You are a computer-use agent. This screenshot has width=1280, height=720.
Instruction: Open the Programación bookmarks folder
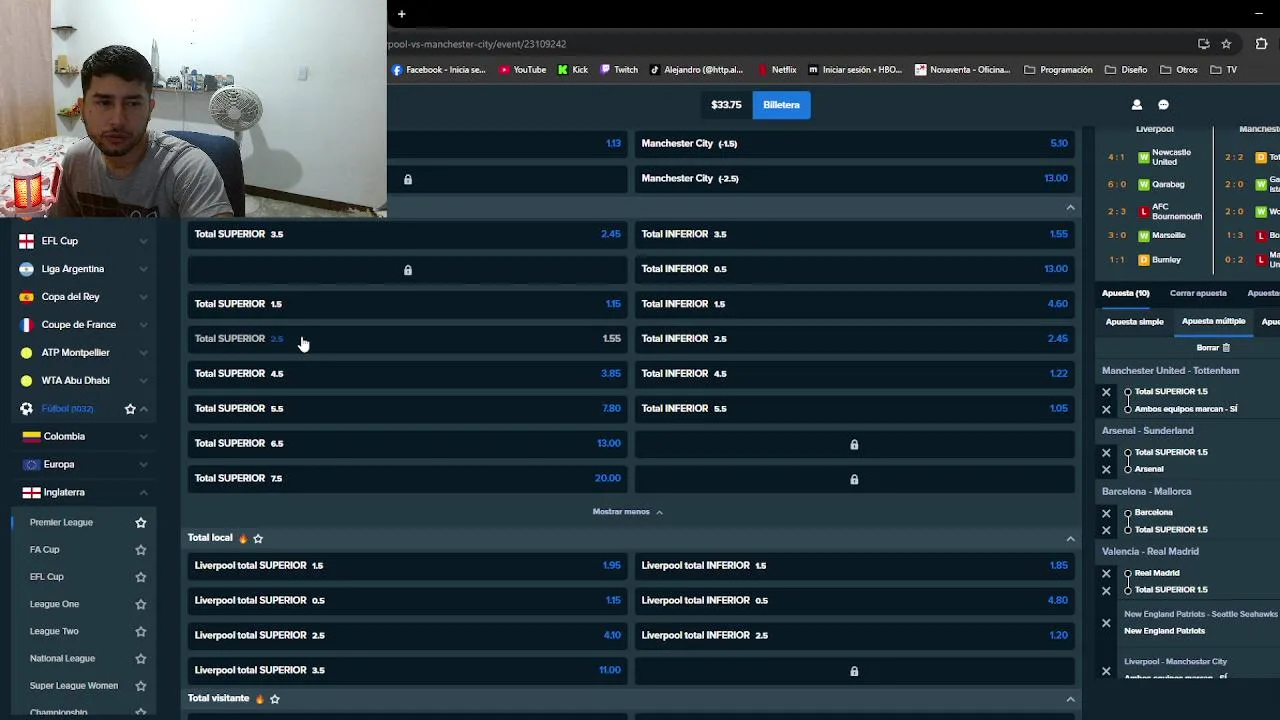pyautogui.click(x=1058, y=70)
